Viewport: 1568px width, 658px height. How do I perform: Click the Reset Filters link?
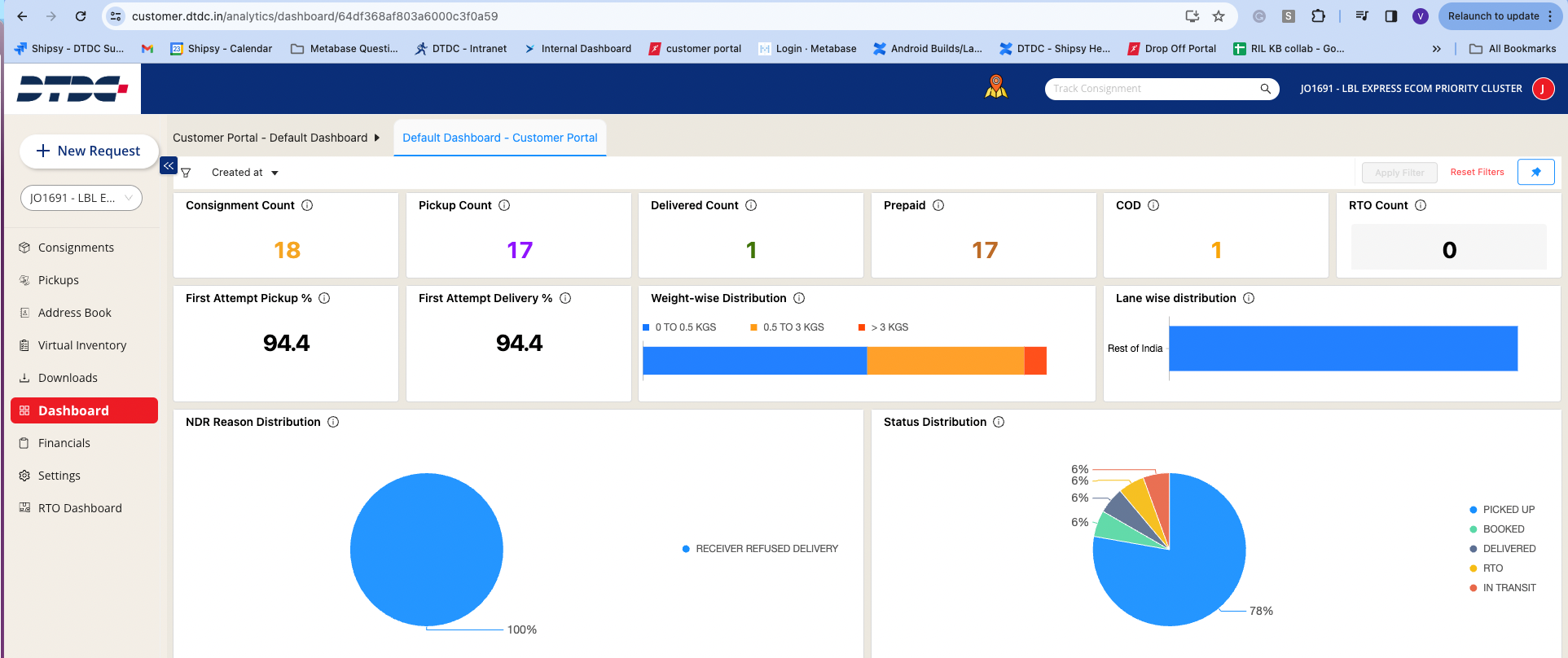[1477, 172]
